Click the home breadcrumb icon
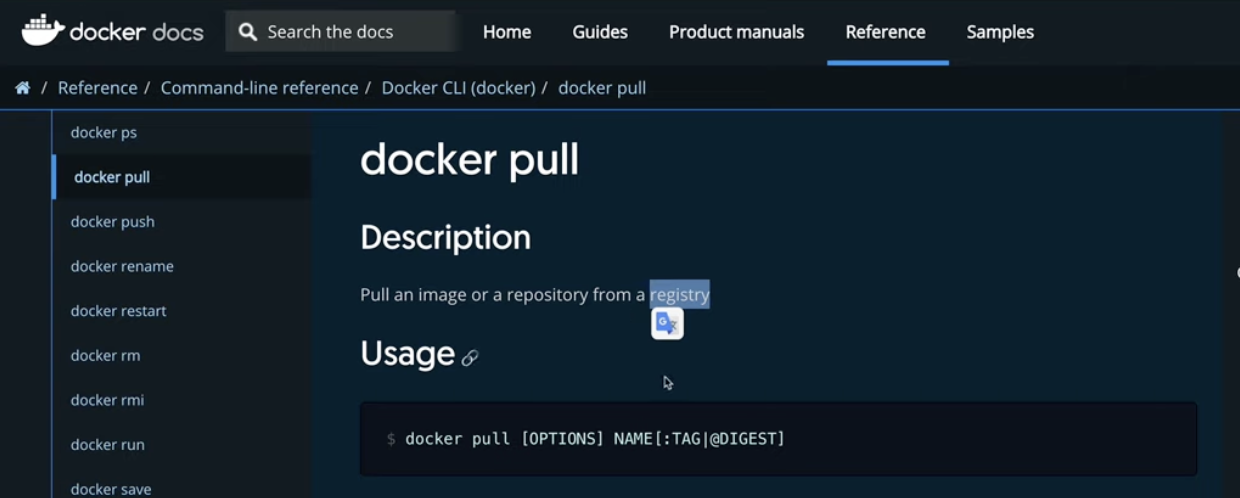Viewport: 1240px width, 498px height. (22, 88)
